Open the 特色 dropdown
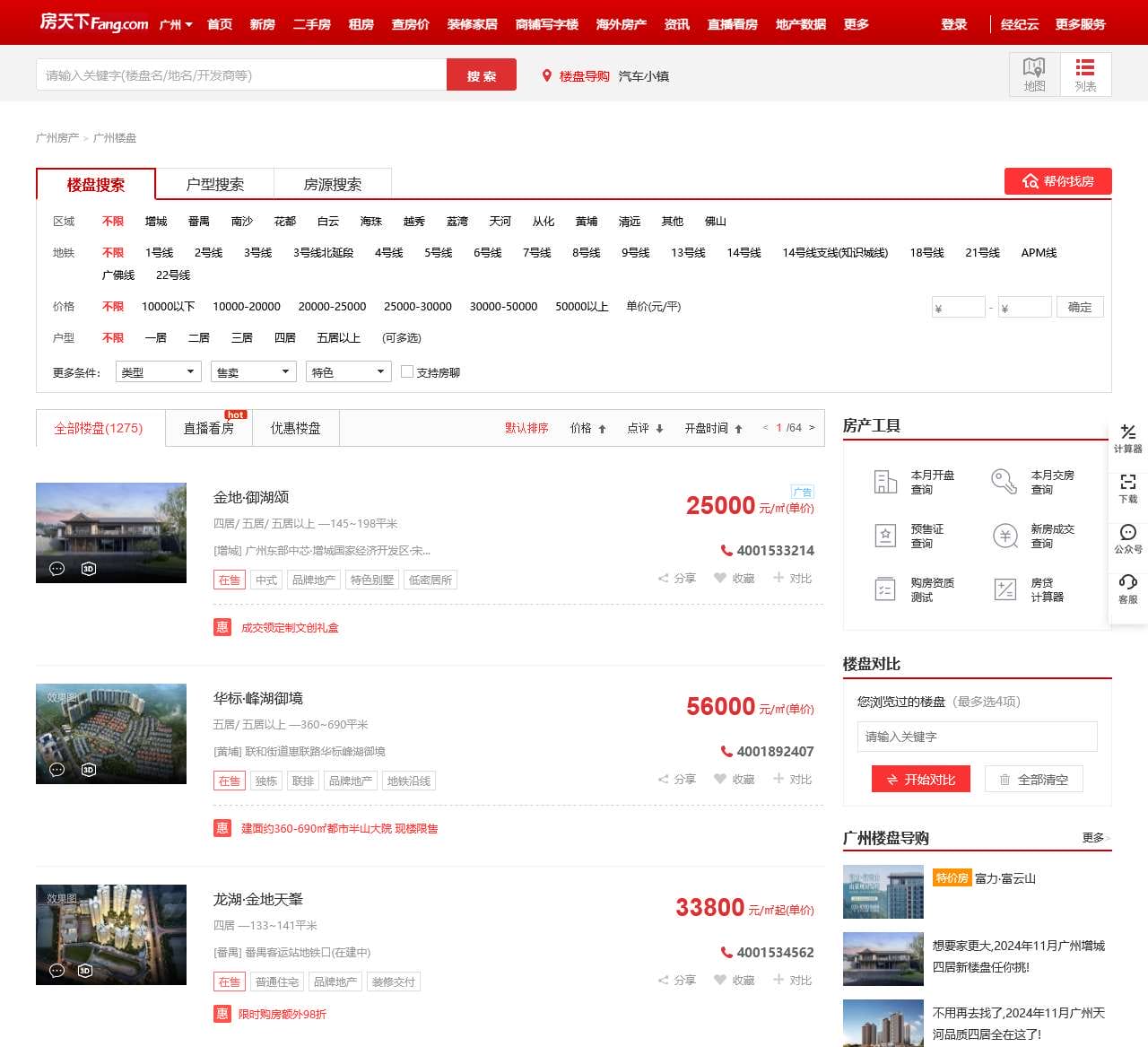The height and width of the screenshot is (1047, 1148). (x=349, y=371)
